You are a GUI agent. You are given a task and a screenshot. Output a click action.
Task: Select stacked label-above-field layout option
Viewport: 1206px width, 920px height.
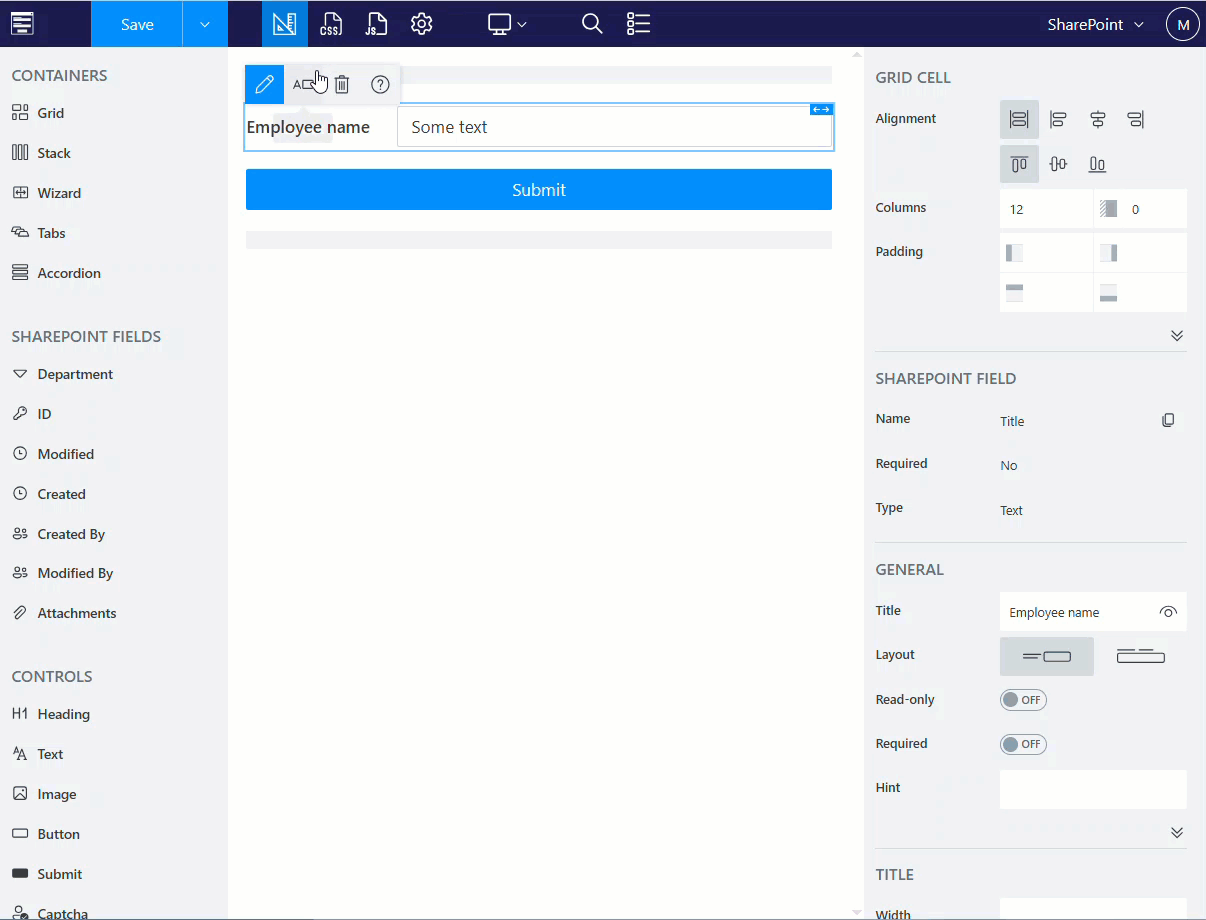pyautogui.click(x=1140, y=656)
